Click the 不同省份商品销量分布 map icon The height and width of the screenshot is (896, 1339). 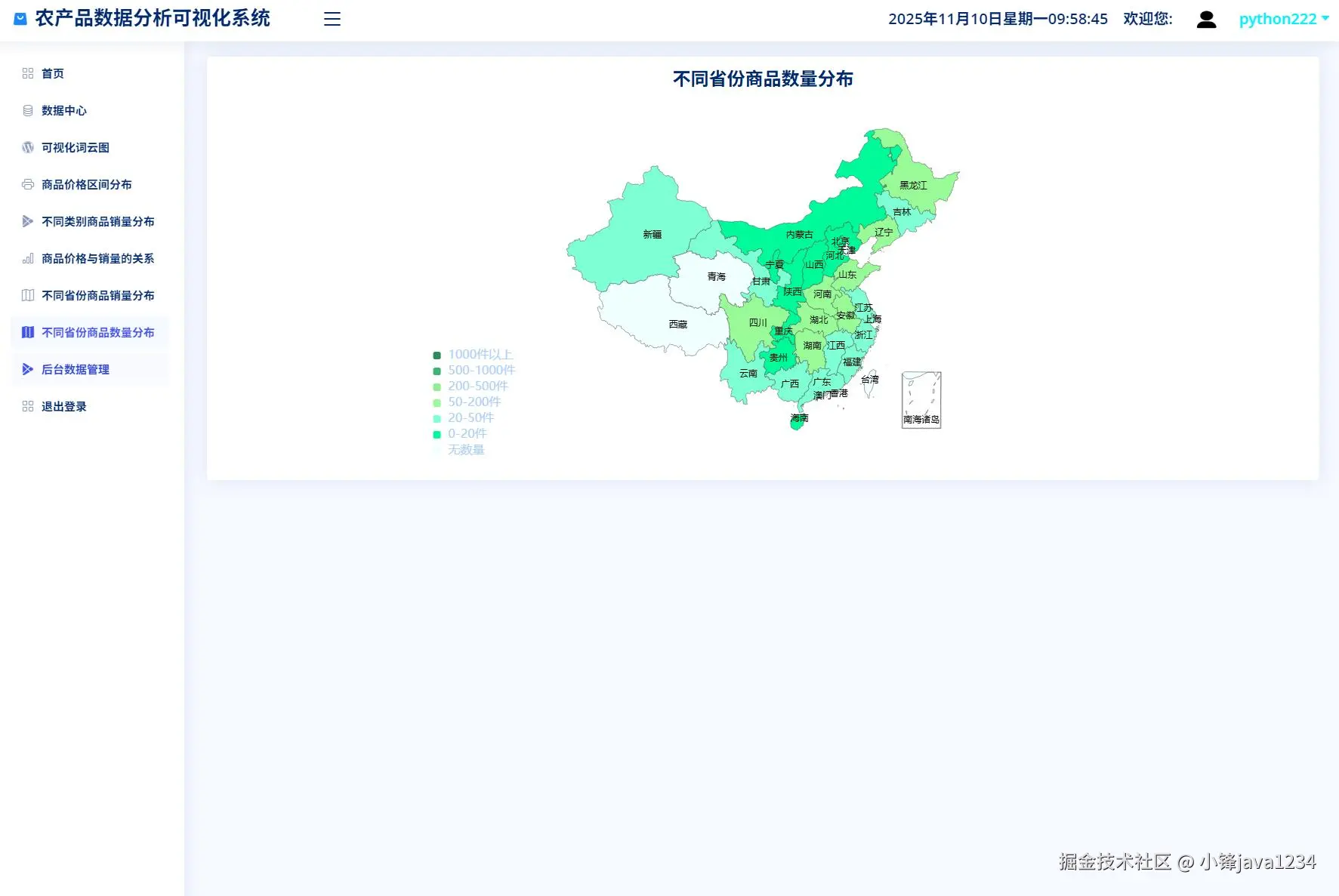28,295
